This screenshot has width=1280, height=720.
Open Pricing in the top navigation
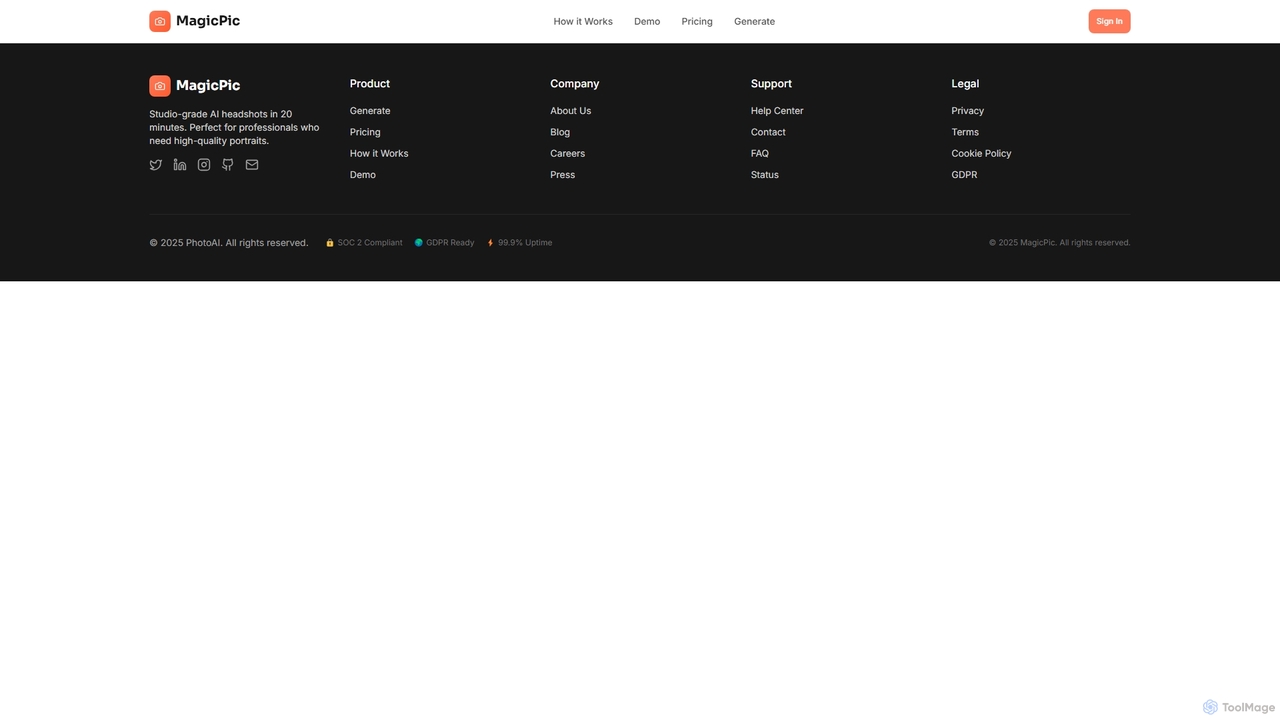[x=697, y=21]
